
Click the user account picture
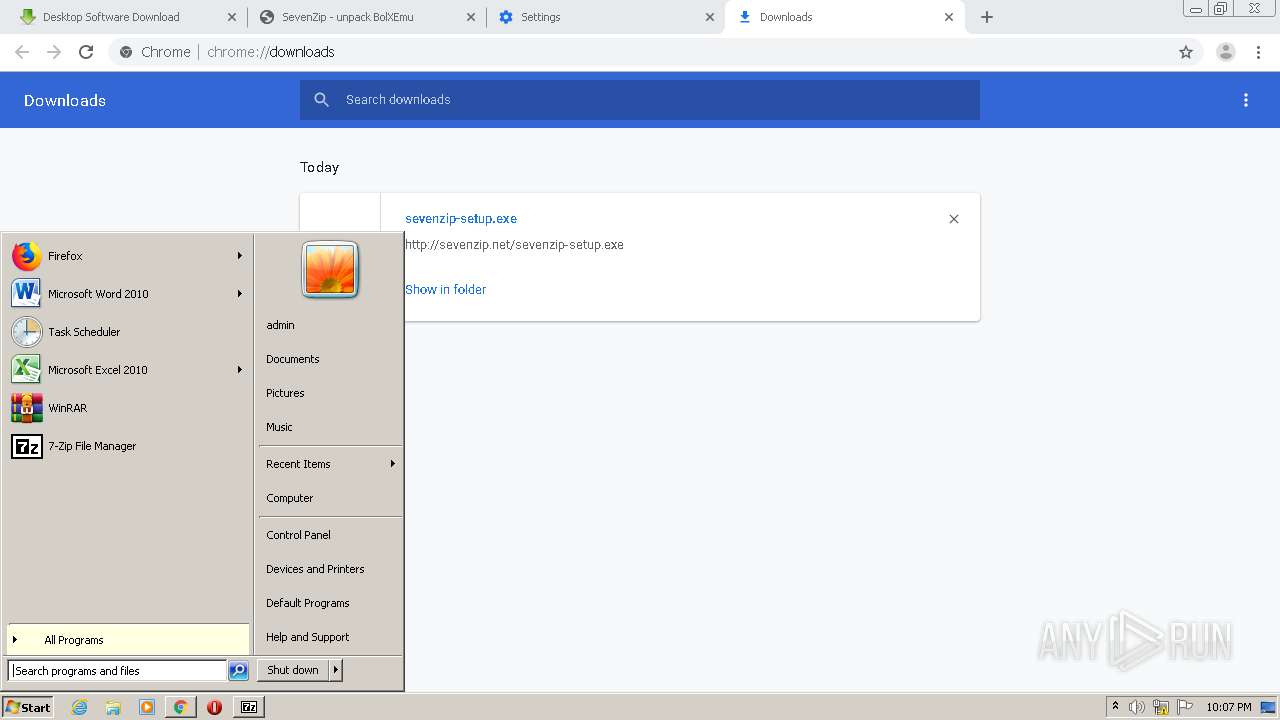(x=330, y=270)
